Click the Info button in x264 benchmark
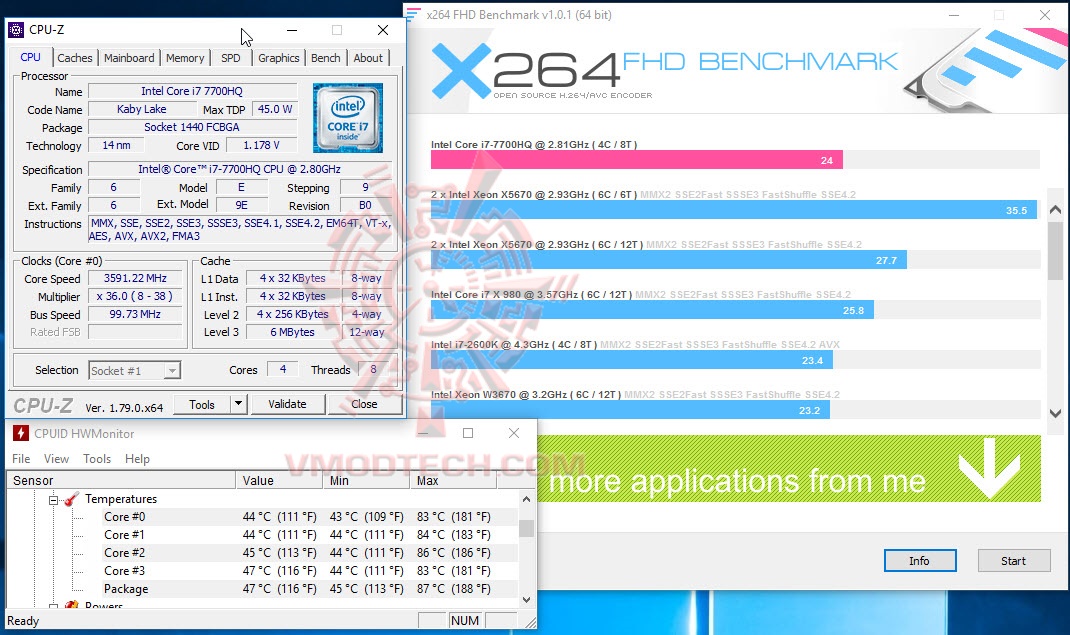1070x635 pixels. 919,561
